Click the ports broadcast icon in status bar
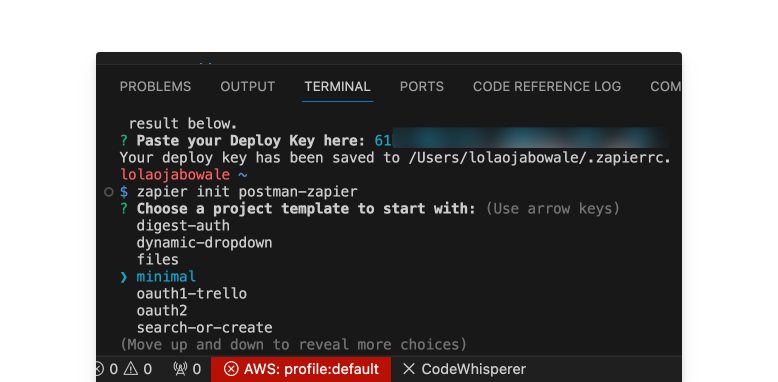This screenshot has width=778, height=382. click(x=180, y=369)
